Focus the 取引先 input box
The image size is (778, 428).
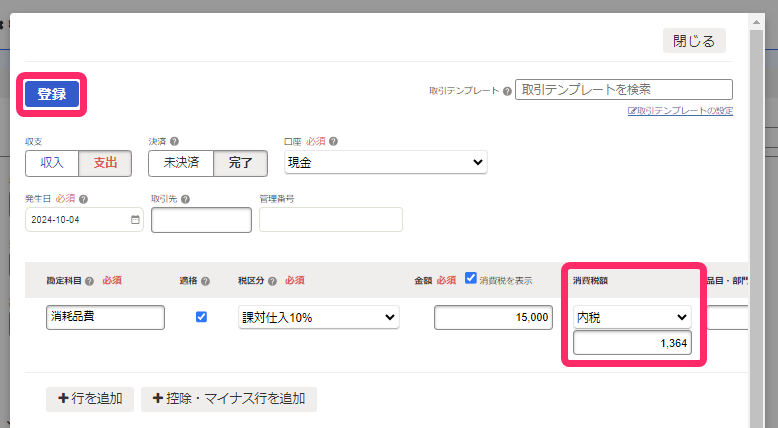201,220
